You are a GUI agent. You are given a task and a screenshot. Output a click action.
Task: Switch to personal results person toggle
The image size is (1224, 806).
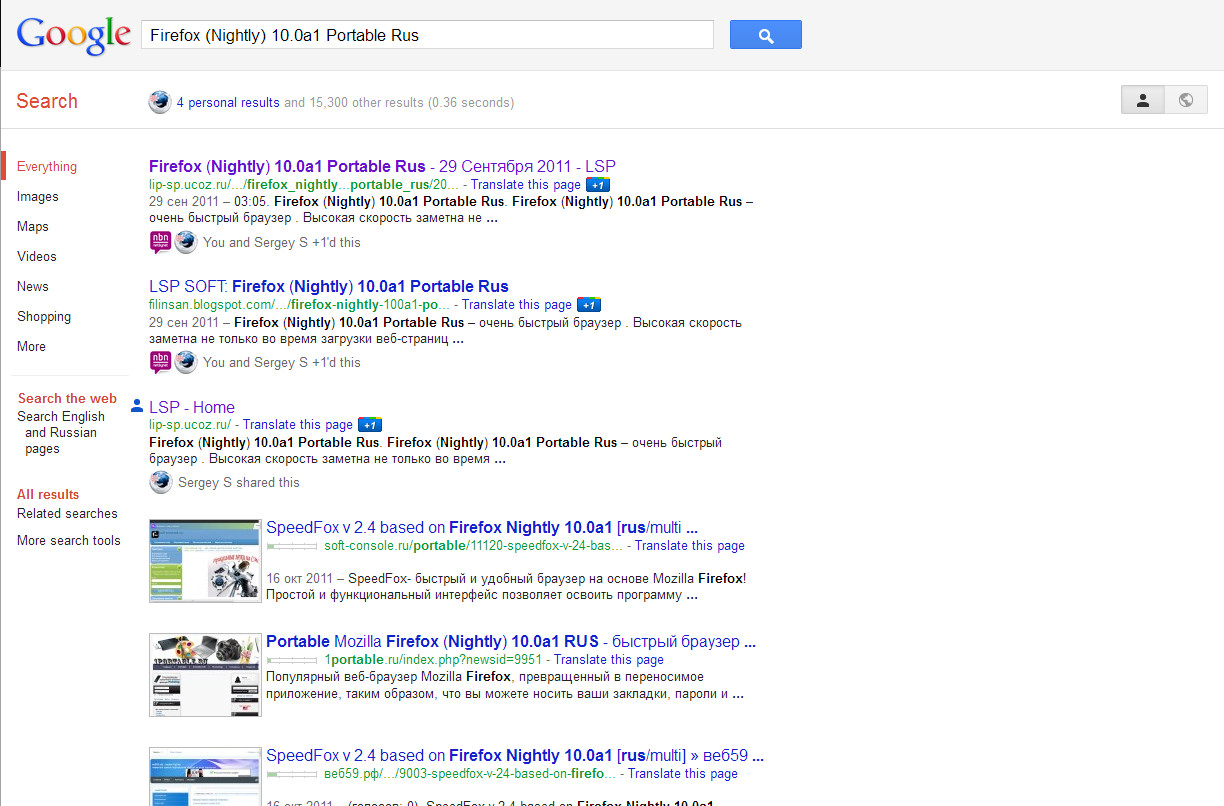[x=1143, y=100]
